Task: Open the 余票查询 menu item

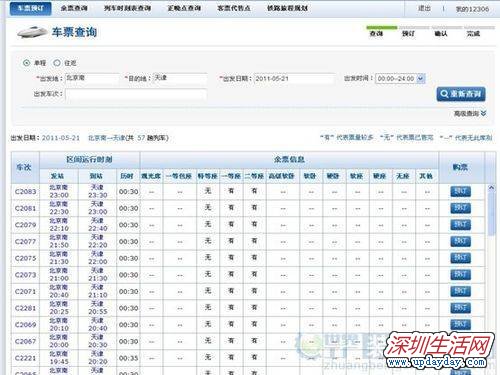Action: 74,8
